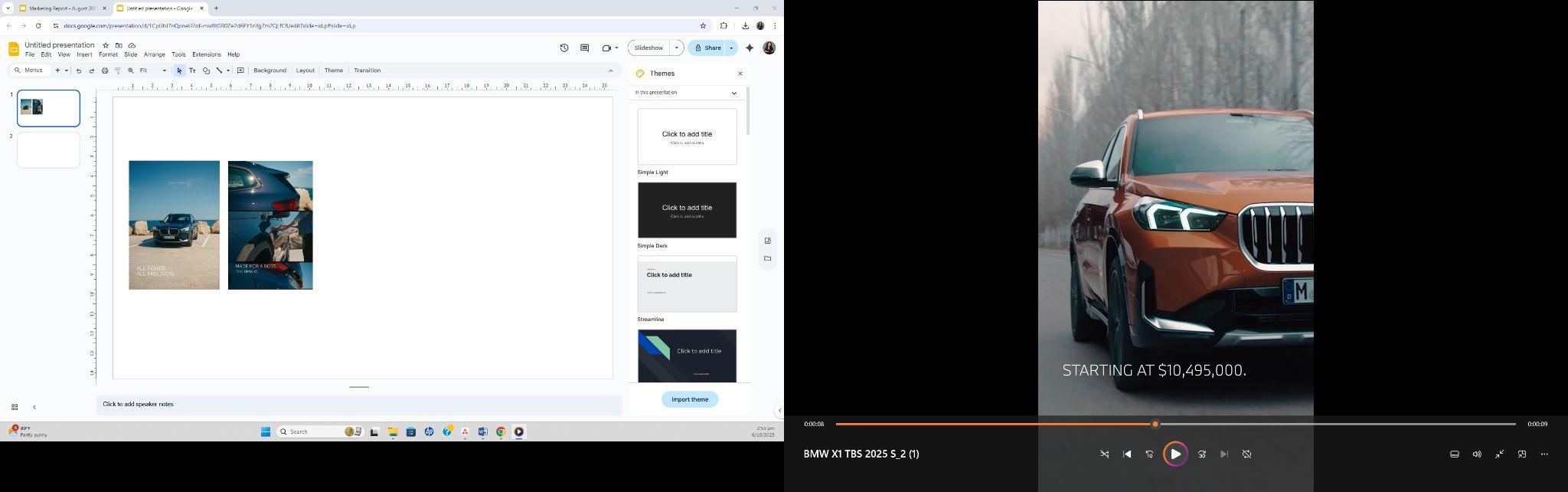Click the media player volume icon

pyautogui.click(x=1477, y=454)
